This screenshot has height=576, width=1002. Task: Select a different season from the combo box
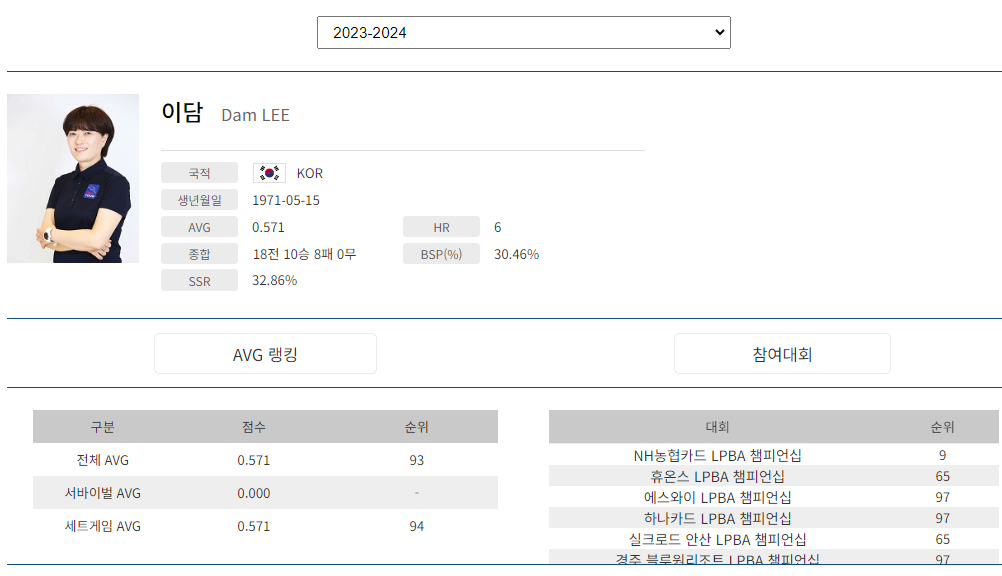(x=523, y=32)
